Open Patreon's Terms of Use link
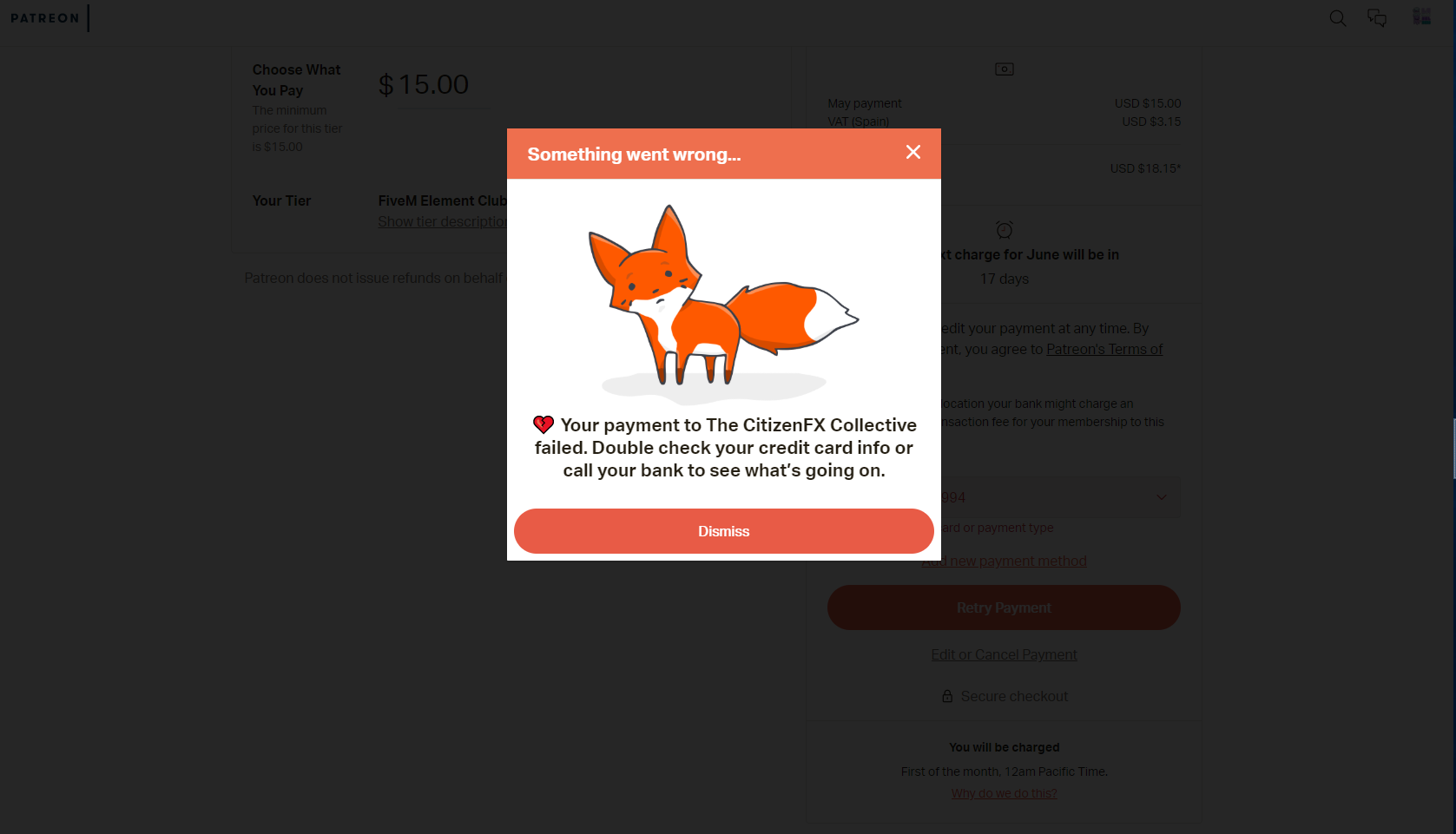Image resolution: width=1456 pixels, height=834 pixels. (x=1104, y=350)
